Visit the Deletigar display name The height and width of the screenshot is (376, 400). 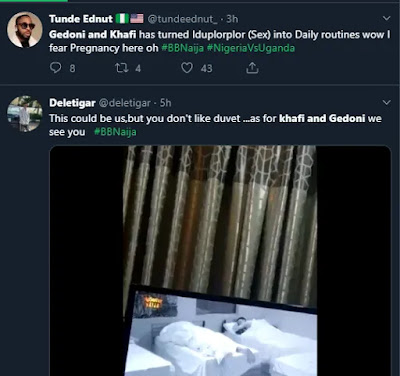[x=72, y=103]
